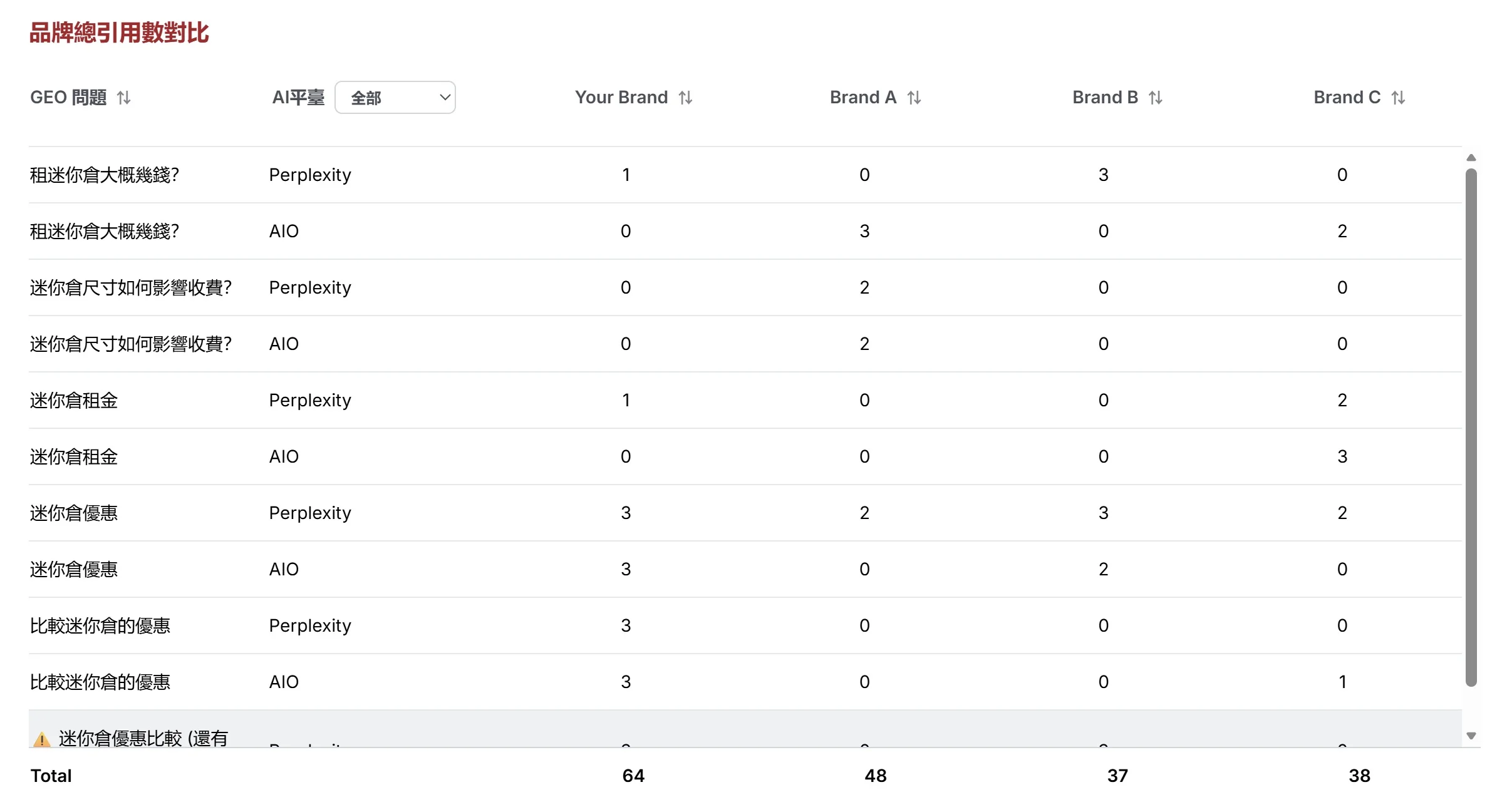Click the GEO 問題 column header text
1497x812 pixels.
[68, 98]
